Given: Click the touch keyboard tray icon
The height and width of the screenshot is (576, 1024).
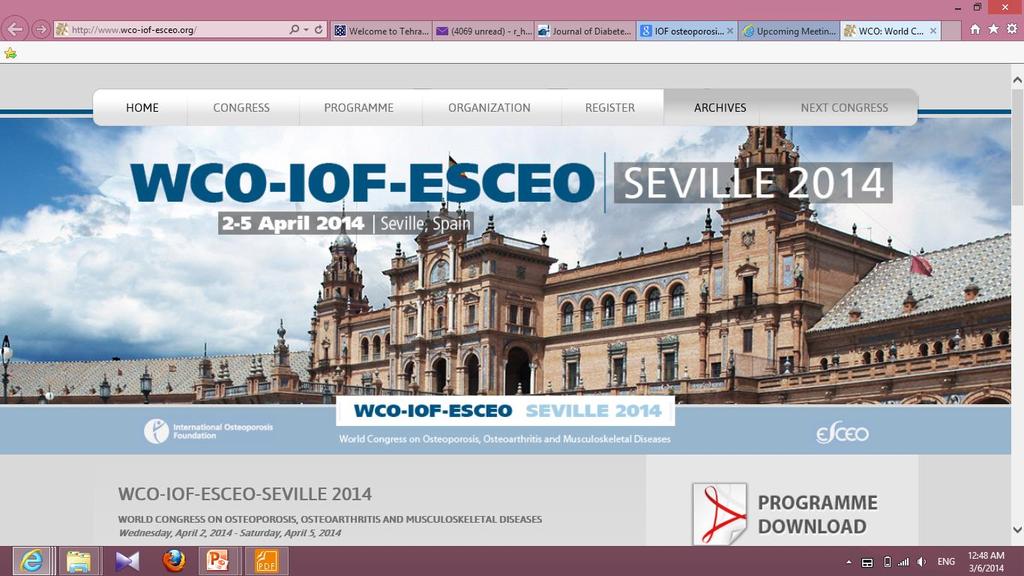Looking at the screenshot, I should pos(867,562).
